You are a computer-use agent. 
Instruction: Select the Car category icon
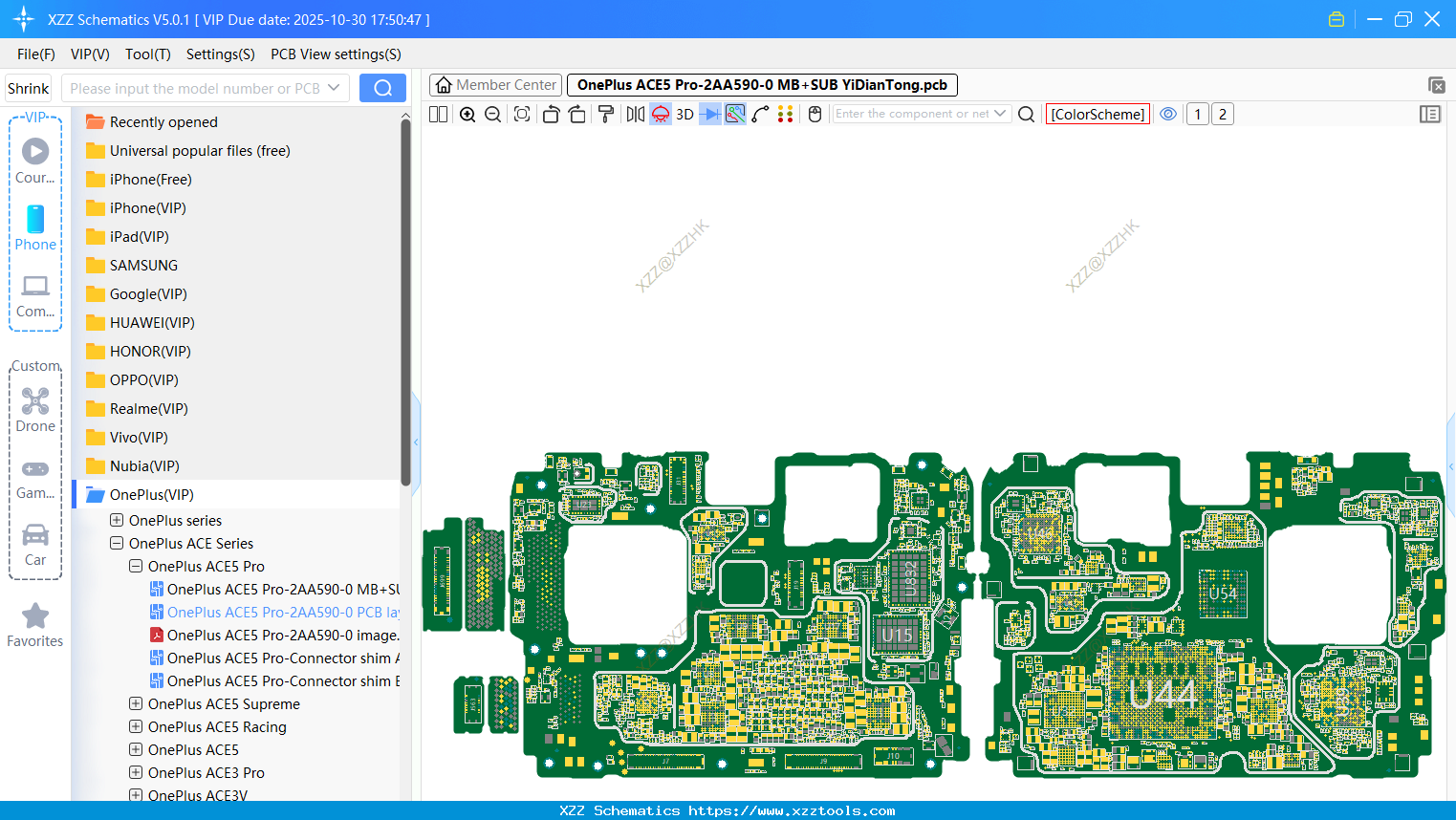[x=35, y=545]
